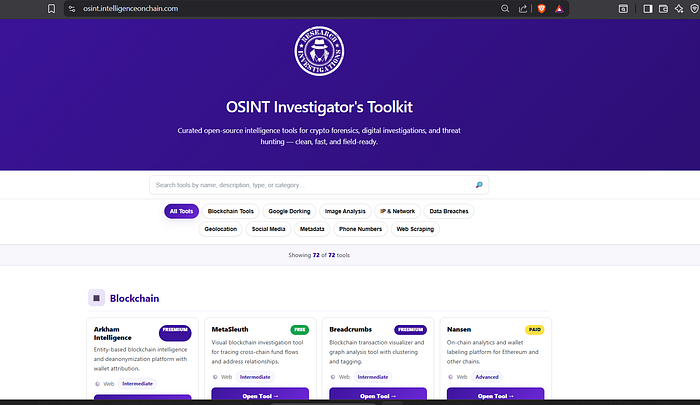Click the Advanced tag on Nansen card

[x=487, y=377]
